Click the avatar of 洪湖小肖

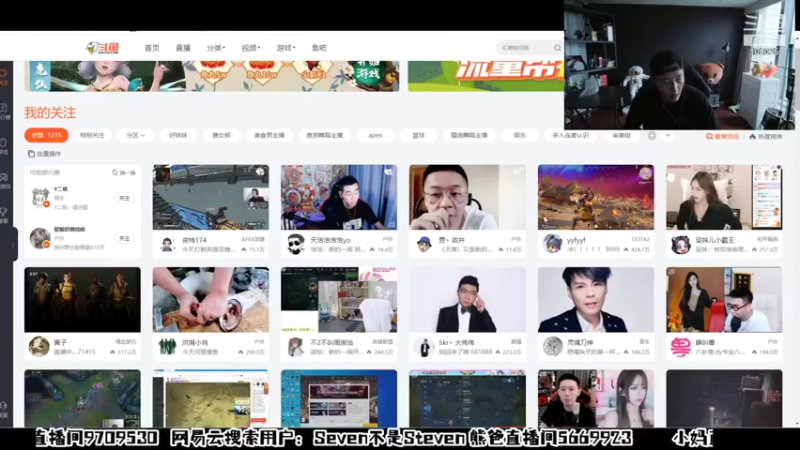tap(167, 346)
